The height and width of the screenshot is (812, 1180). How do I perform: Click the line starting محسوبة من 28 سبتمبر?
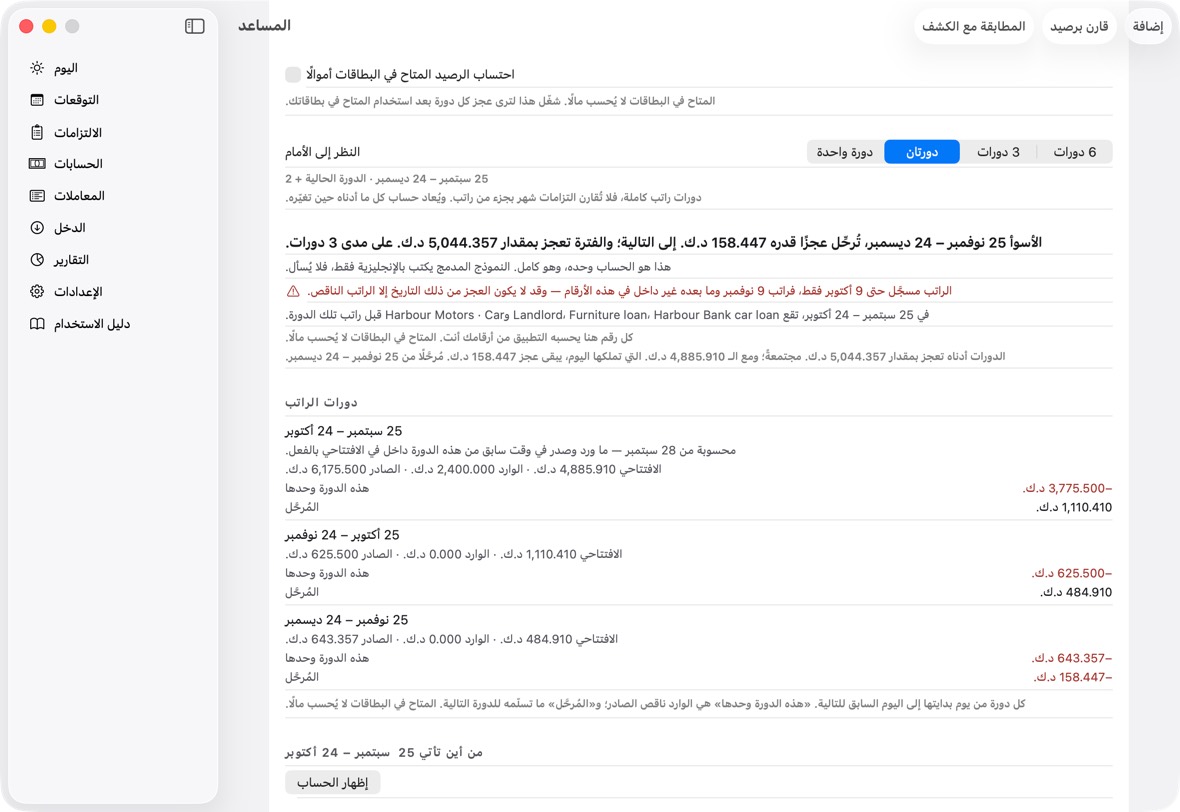(510, 451)
